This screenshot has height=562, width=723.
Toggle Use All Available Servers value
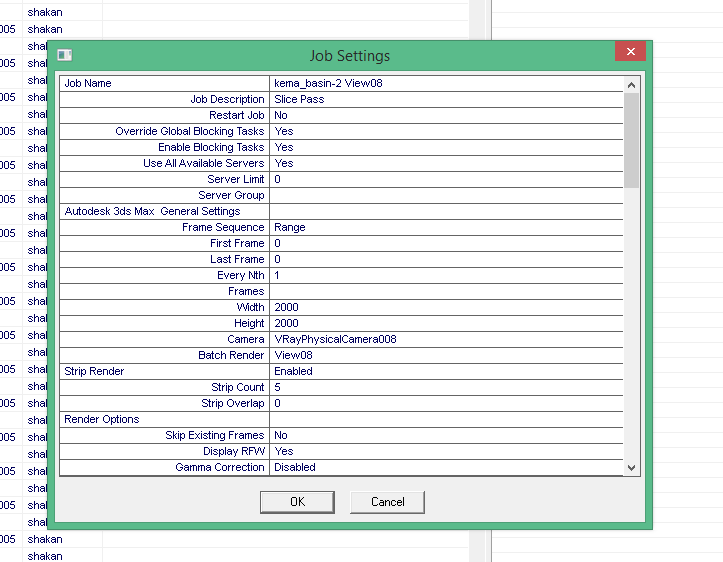click(x=446, y=163)
